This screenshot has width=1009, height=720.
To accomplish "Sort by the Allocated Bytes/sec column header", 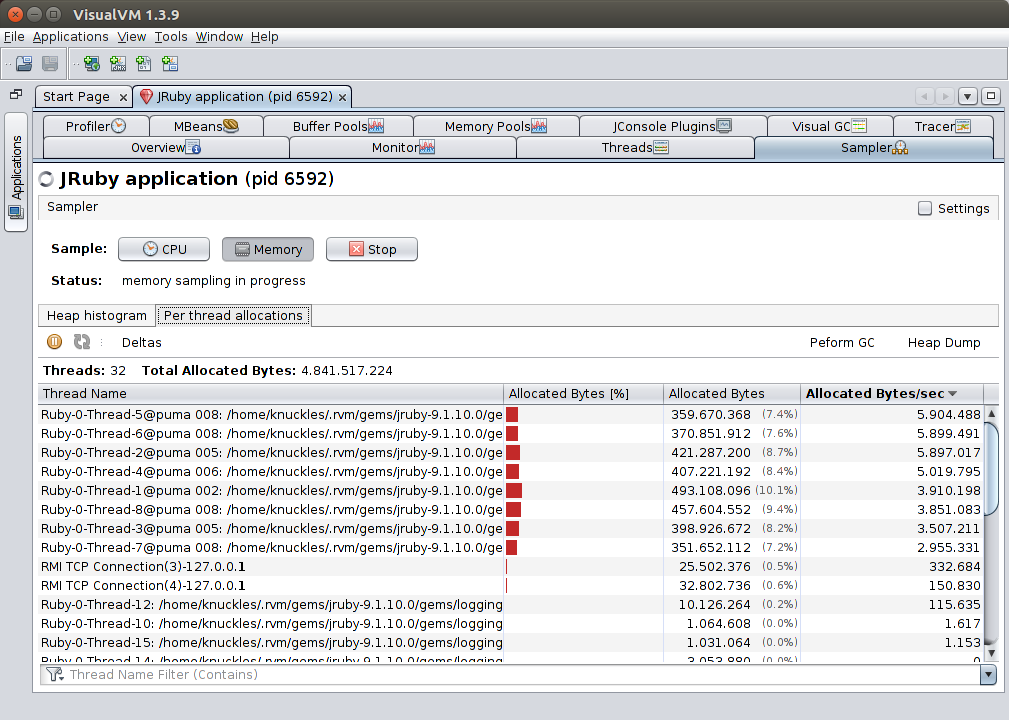I will pos(892,393).
